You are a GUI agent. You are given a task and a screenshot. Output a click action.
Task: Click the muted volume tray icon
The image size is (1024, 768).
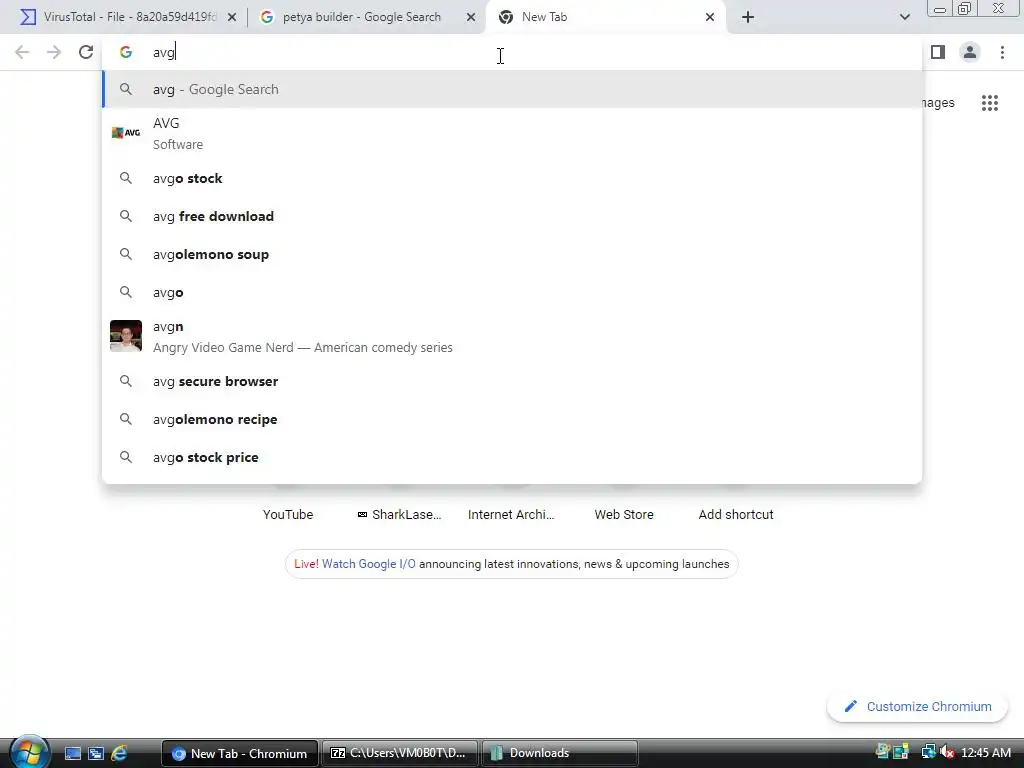pyautogui.click(x=947, y=752)
